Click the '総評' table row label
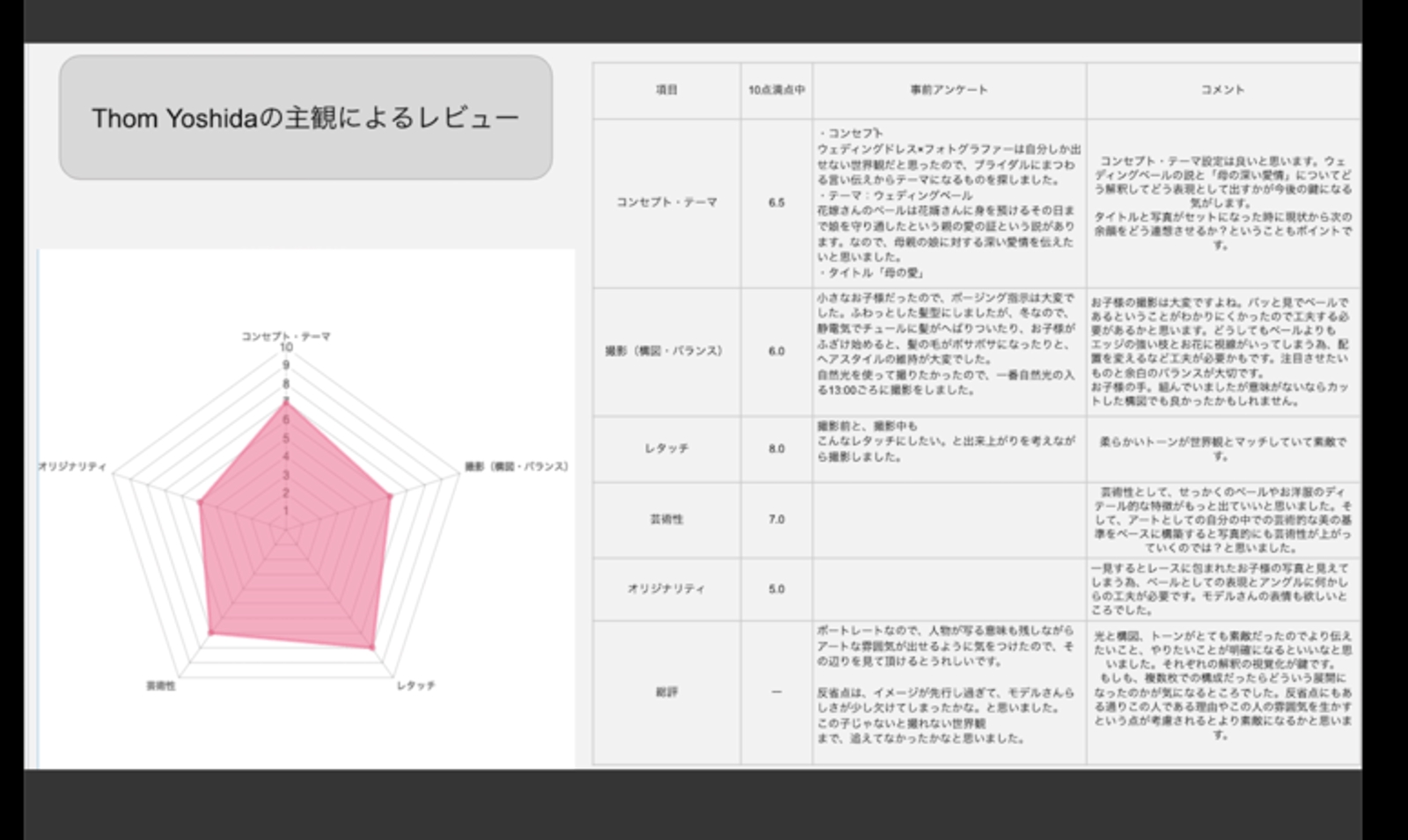Screen dimensions: 1408x840 click(x=666, y=692)
